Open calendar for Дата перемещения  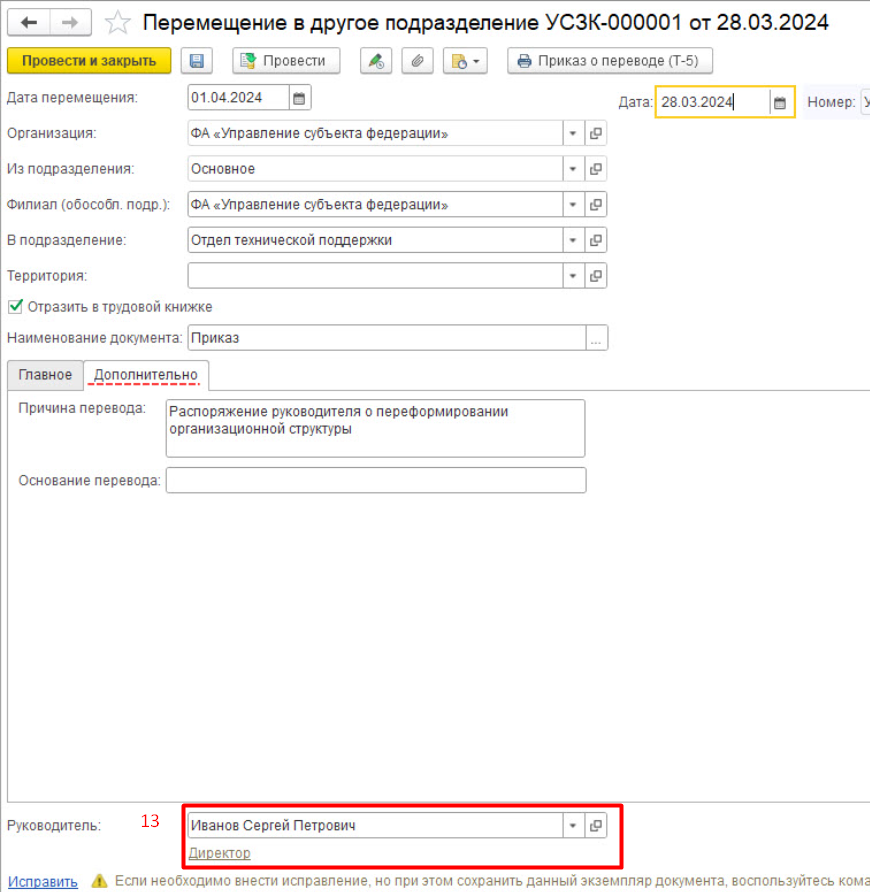tap(299, 98)
